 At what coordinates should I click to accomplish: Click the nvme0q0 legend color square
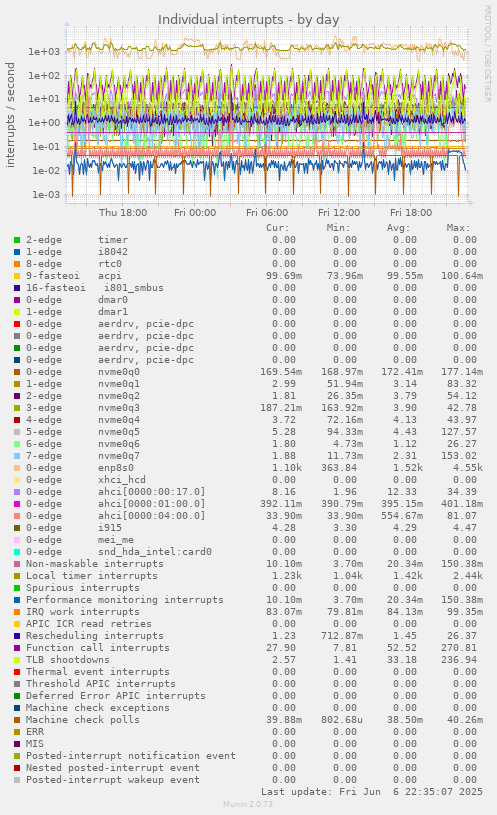point(17,372)
